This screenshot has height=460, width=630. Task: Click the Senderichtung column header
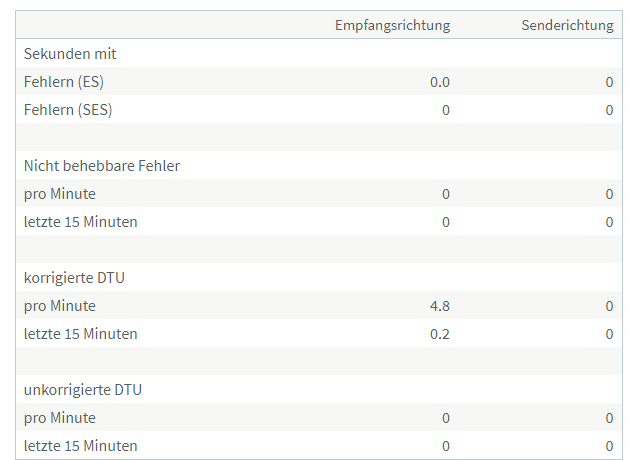coord(567,25)
